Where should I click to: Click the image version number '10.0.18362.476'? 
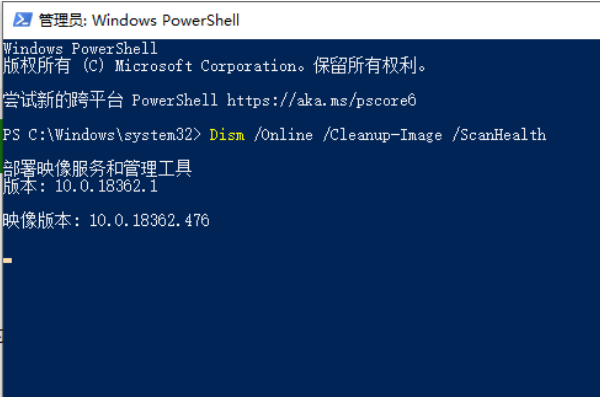(x=149, y=221)
